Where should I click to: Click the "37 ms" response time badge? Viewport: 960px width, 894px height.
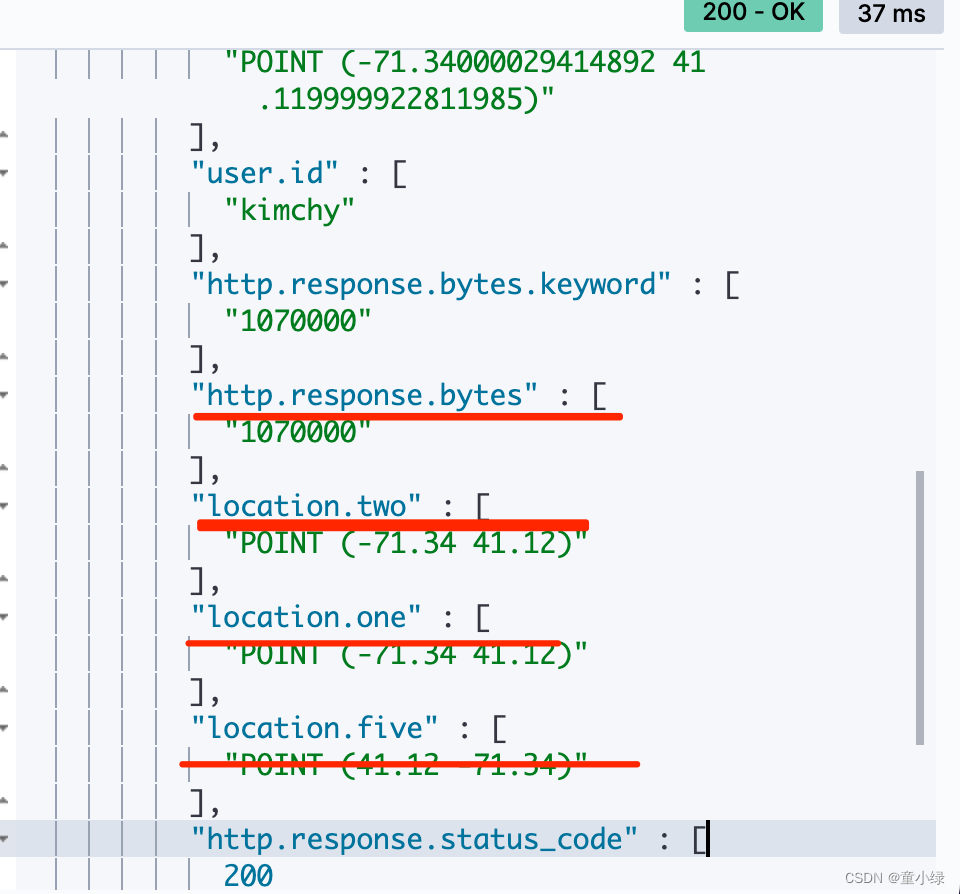pyautogui.click(x=890, y=13)
